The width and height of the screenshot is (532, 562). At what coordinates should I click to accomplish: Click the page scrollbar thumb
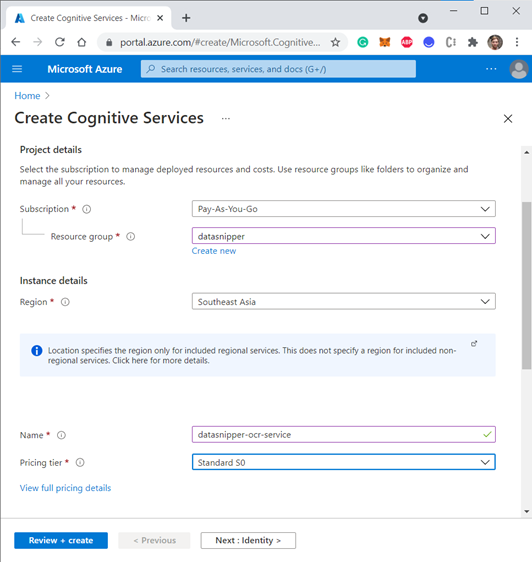tap(526, 286)
